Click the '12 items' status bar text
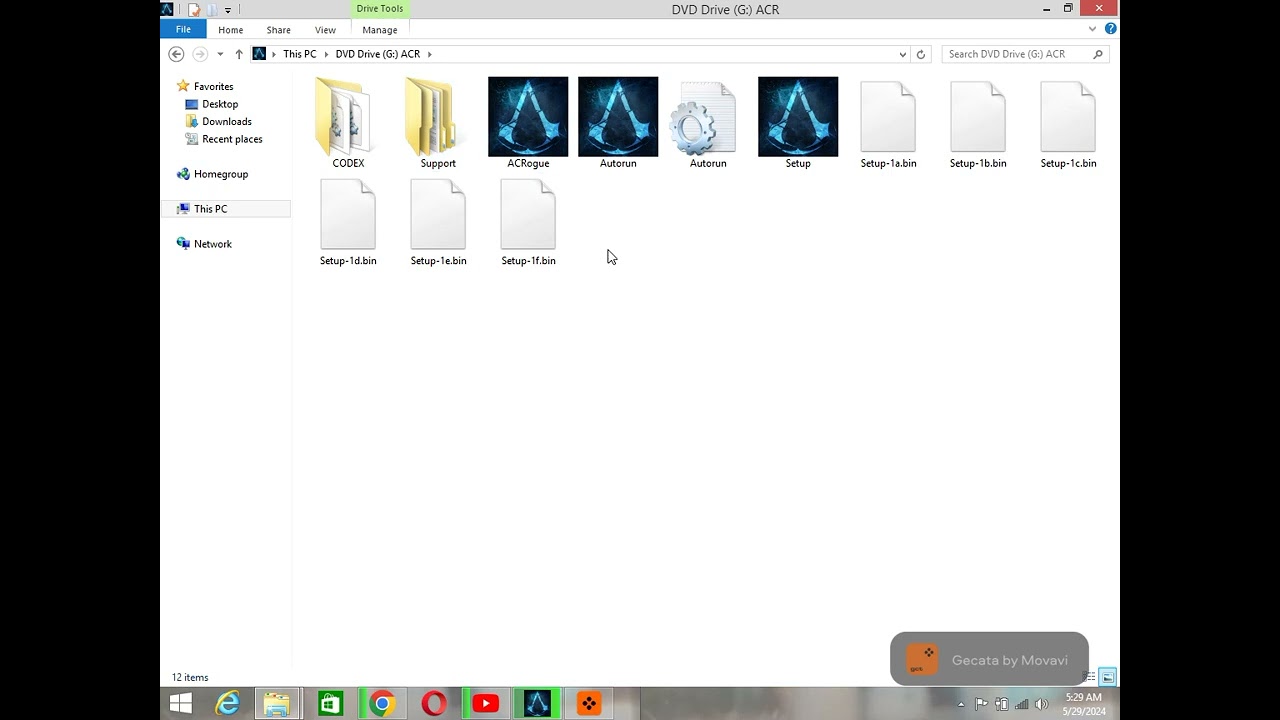Viewport: 1280px width, 720px height. point(190,677)
